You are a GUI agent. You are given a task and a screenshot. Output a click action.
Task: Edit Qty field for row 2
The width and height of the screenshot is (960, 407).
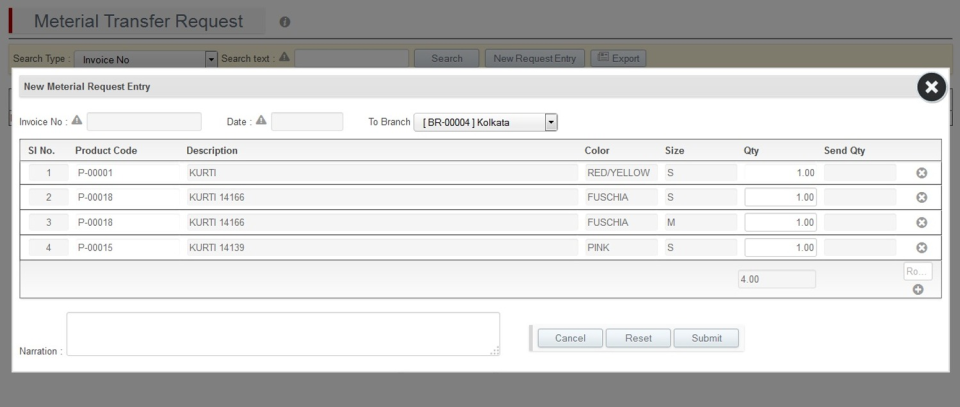781,197
